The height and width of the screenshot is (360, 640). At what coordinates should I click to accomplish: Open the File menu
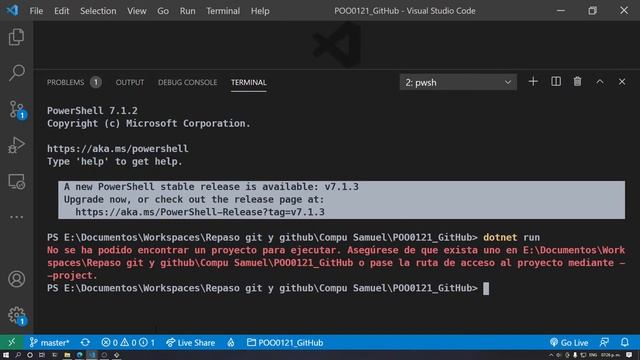point(36,11)
